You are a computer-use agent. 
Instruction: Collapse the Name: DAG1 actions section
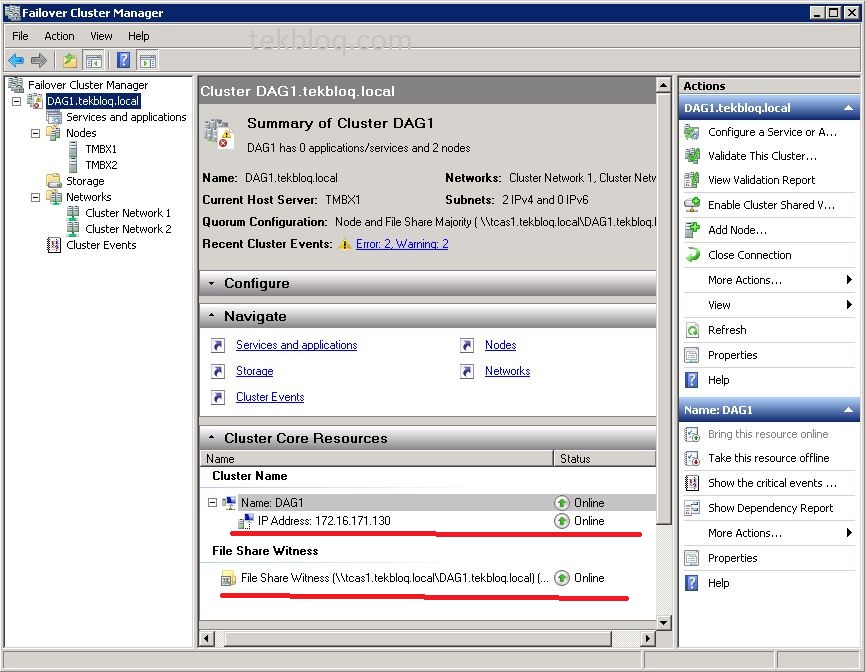(848, 410)
